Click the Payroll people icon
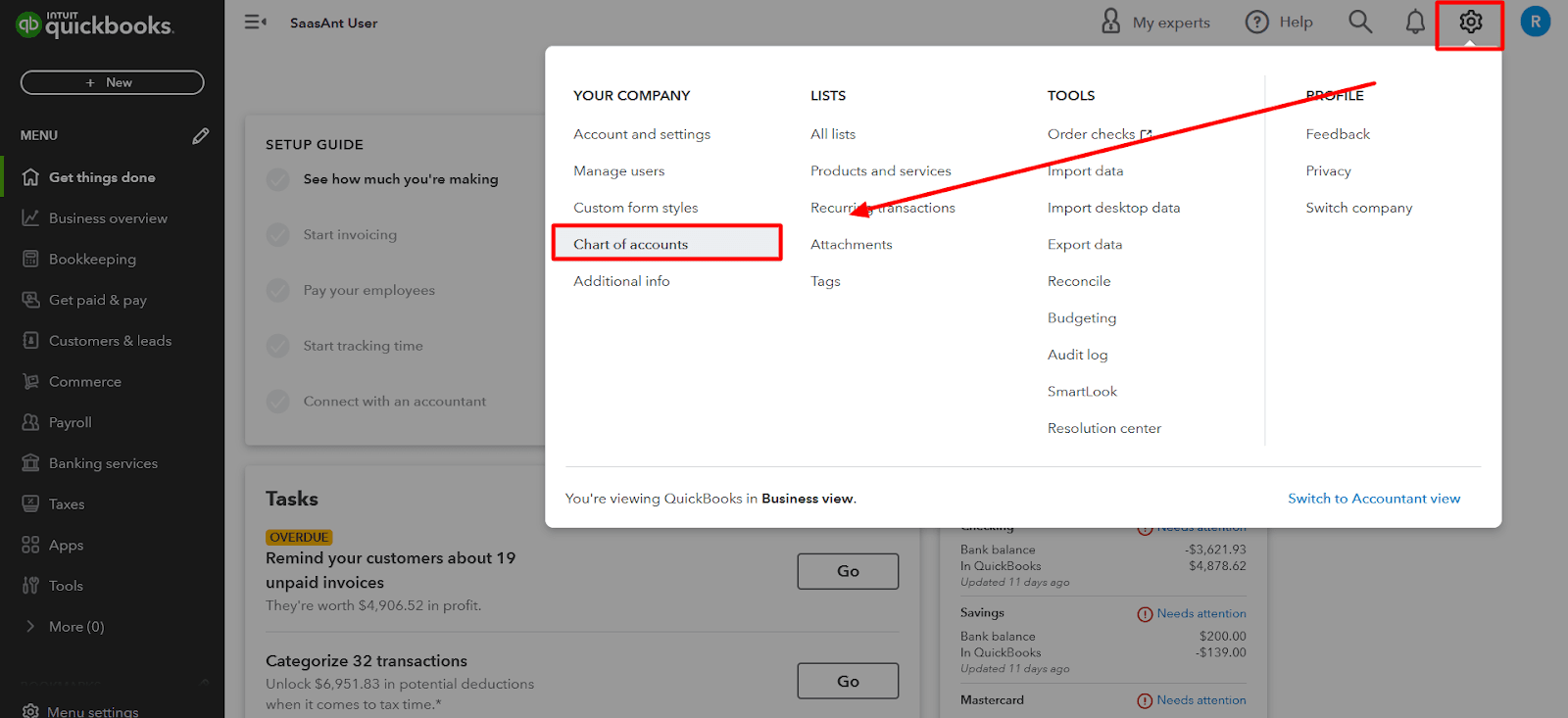Viewport: 1568px width, 718px height. [x=30, y=422]
